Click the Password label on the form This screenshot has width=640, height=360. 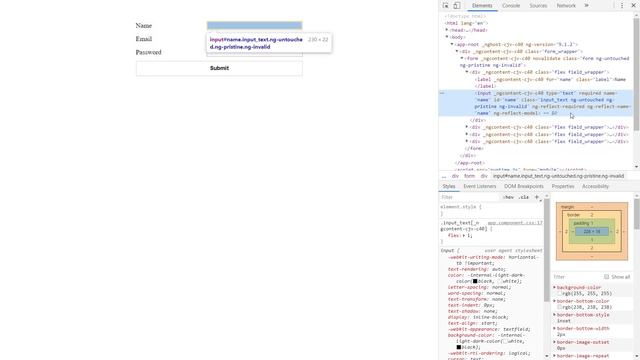coord(148,52)
